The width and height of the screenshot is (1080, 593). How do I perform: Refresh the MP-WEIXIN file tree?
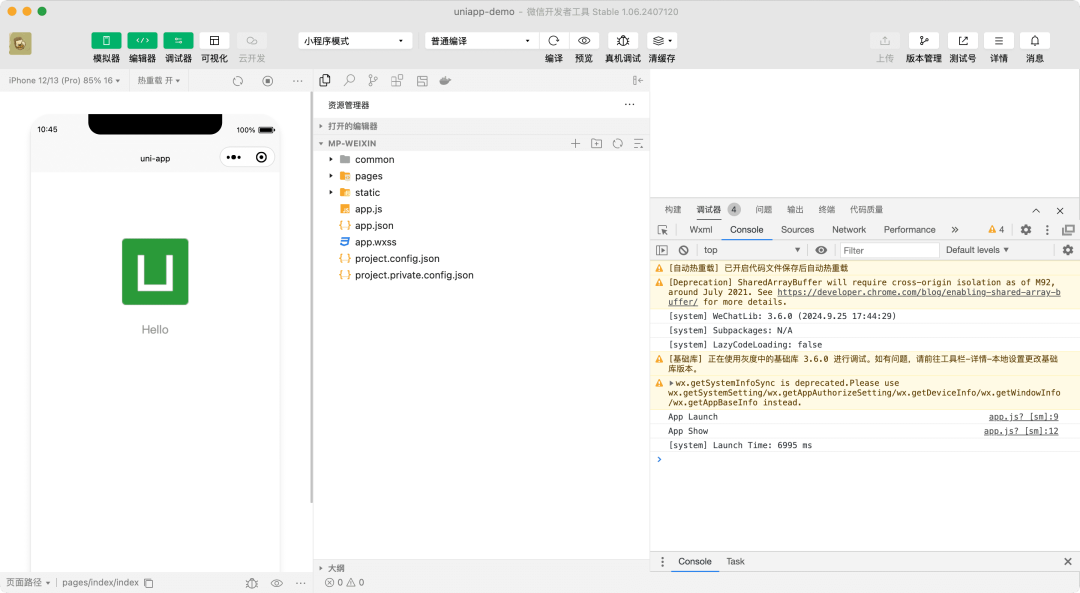click(618, 143)
